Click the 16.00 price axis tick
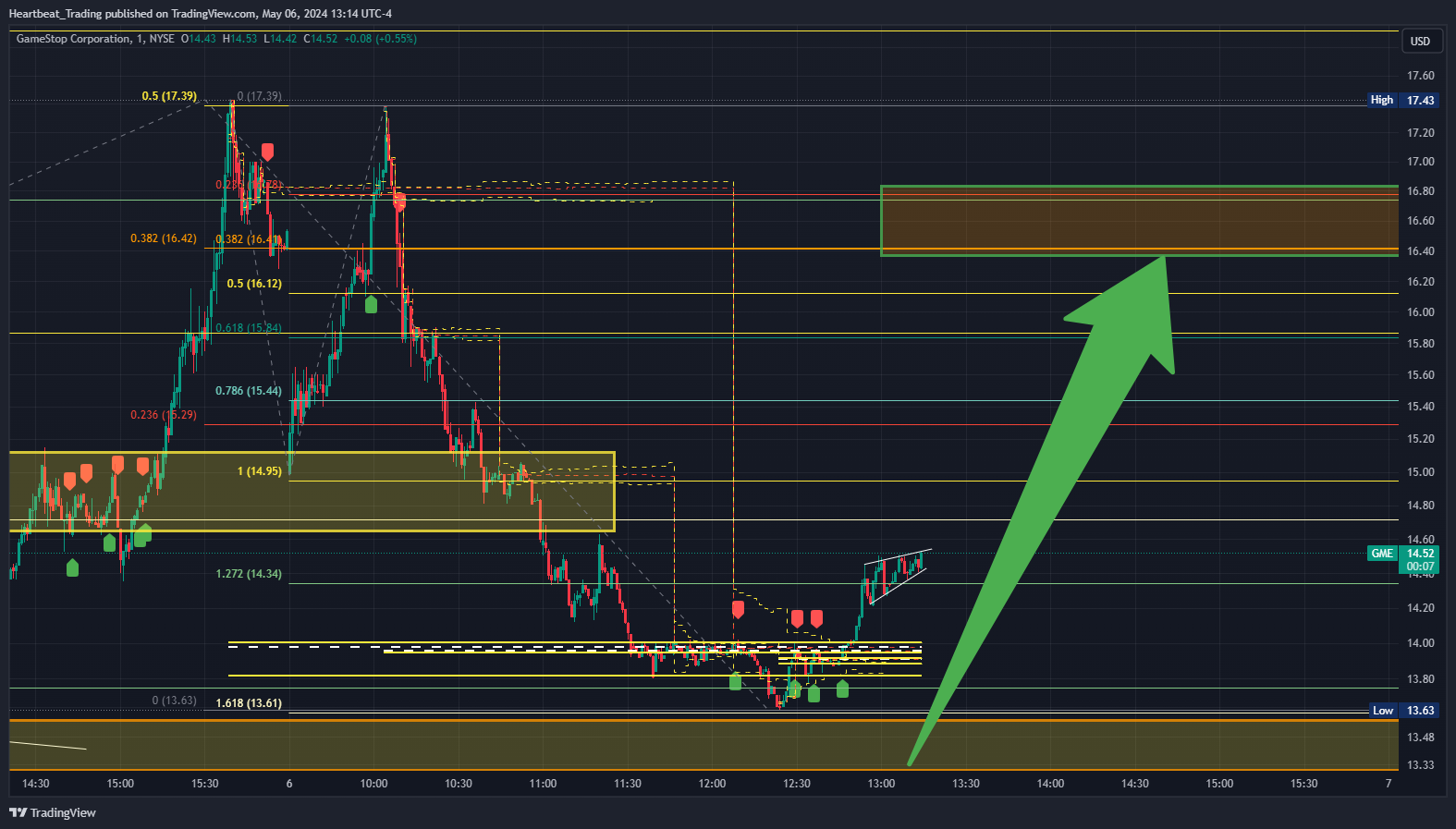Viewport: 1456px width, 829px height. 1421,312
